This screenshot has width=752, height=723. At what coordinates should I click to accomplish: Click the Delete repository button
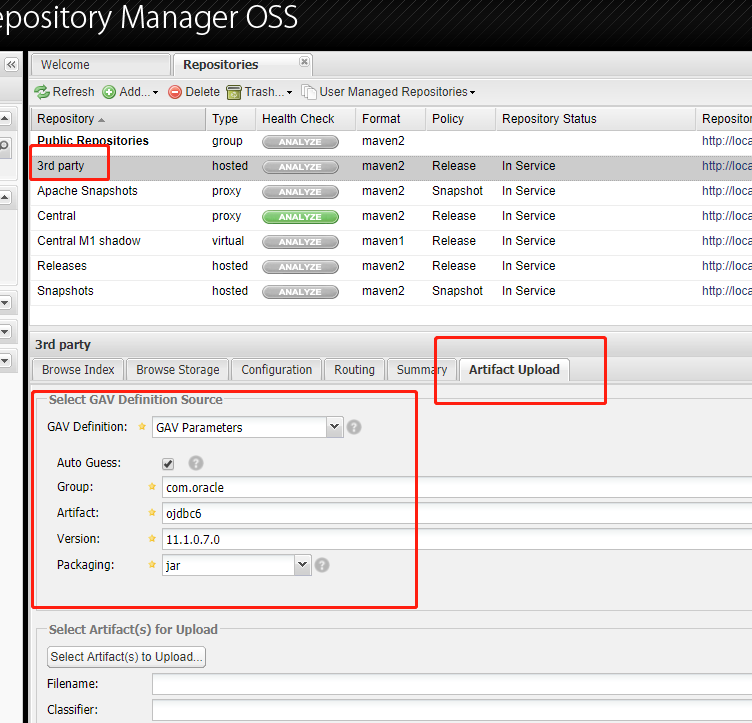[x=194, y=92]
